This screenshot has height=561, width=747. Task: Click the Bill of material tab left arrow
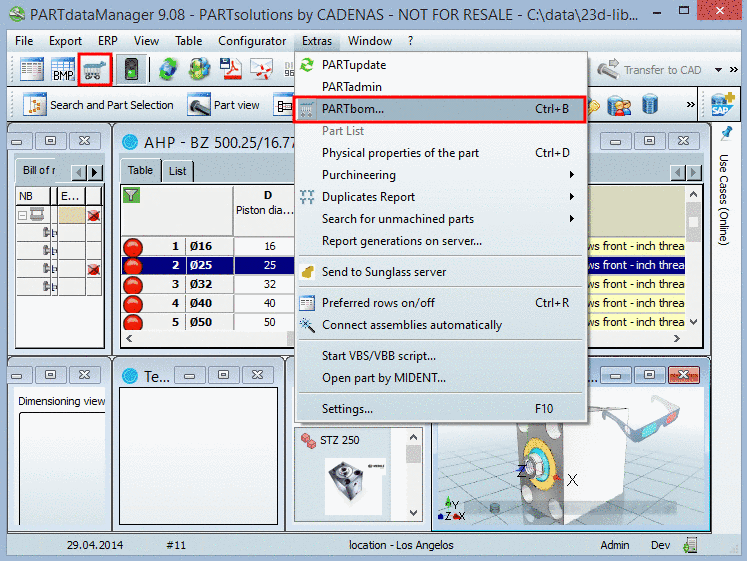pos(79,172)
